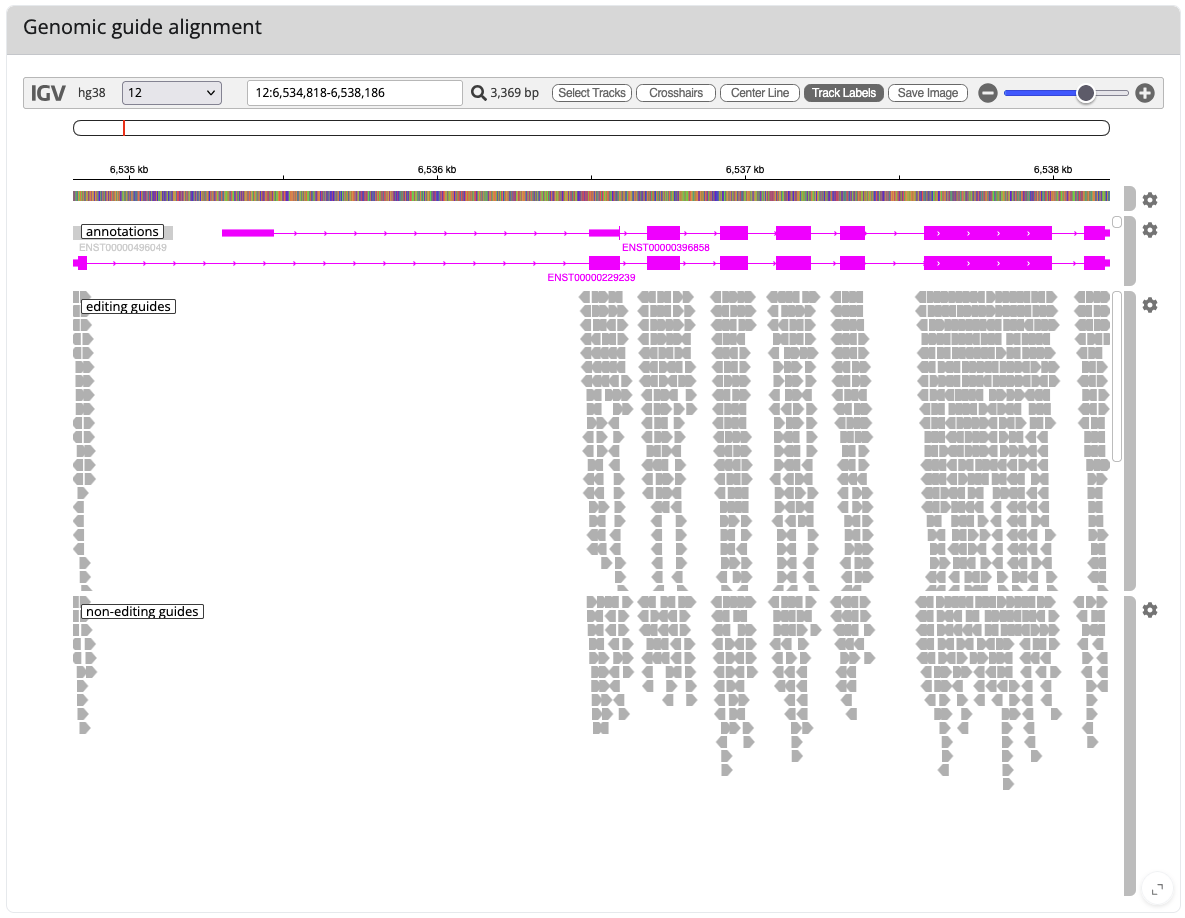Select transcript ENST00000229239
This screenshot has width=1185, height=918.
tap(590, 276)
